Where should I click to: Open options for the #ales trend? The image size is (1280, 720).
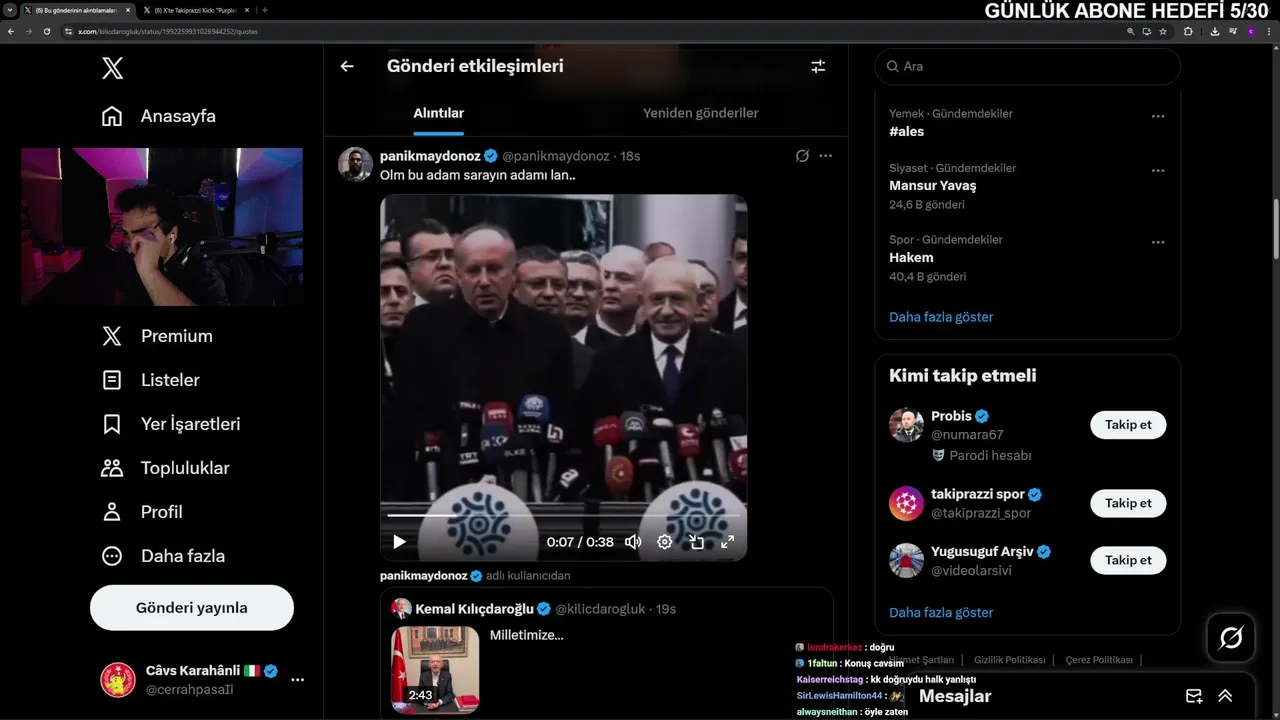[x=1158, y=116]
